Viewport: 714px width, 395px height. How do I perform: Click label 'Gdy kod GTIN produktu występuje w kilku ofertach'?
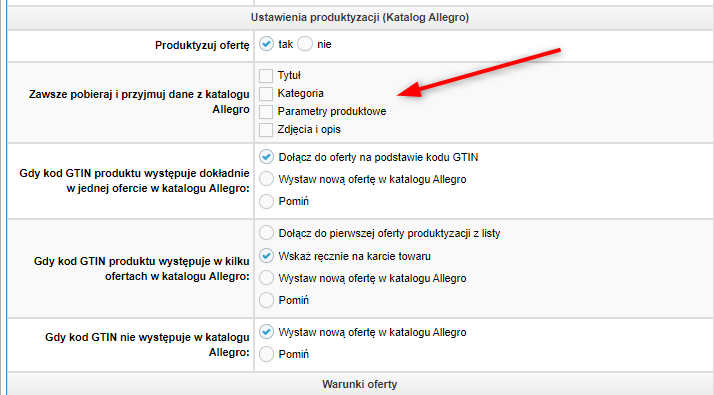(x=142, y=269)
